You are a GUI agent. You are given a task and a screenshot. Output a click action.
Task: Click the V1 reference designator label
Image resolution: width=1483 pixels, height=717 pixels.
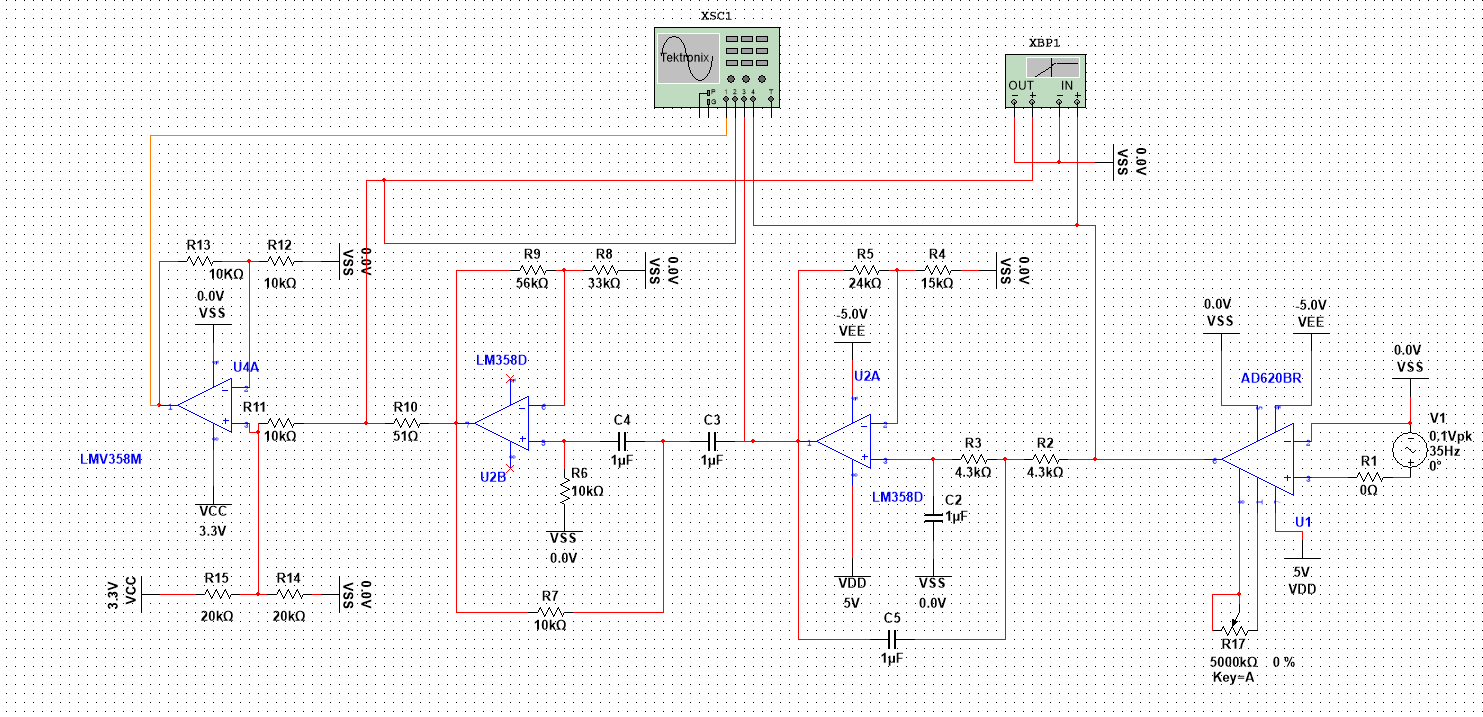[1438, 417]
